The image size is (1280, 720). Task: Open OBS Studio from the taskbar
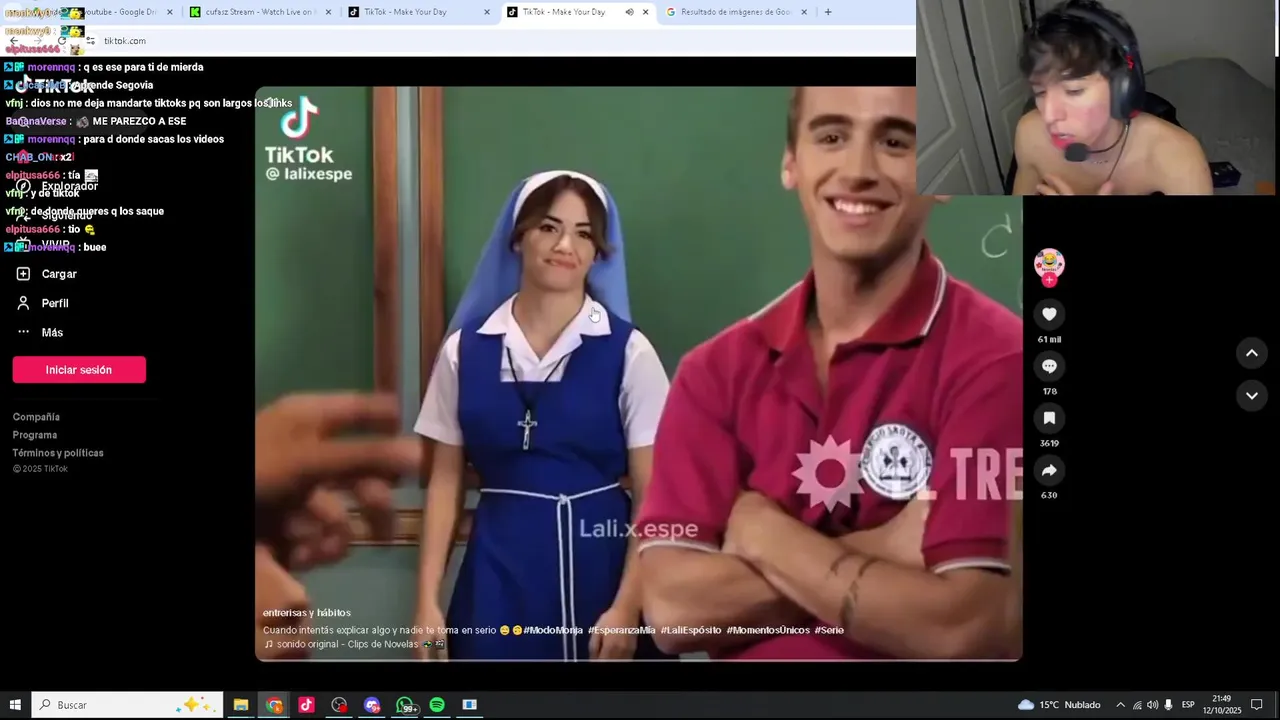[339, 705]
